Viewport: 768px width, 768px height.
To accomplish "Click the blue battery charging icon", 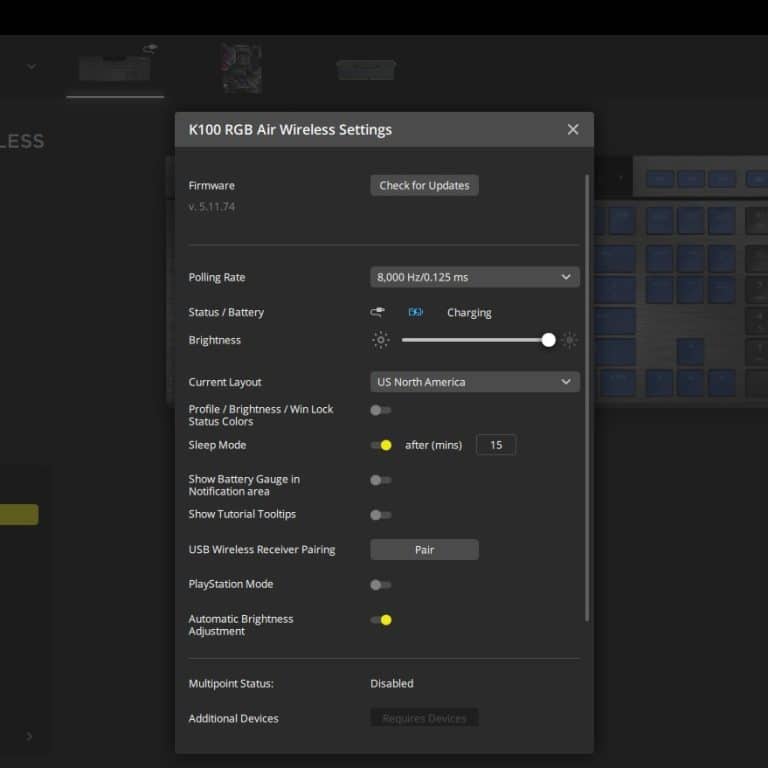I will [x=415, y=312].
